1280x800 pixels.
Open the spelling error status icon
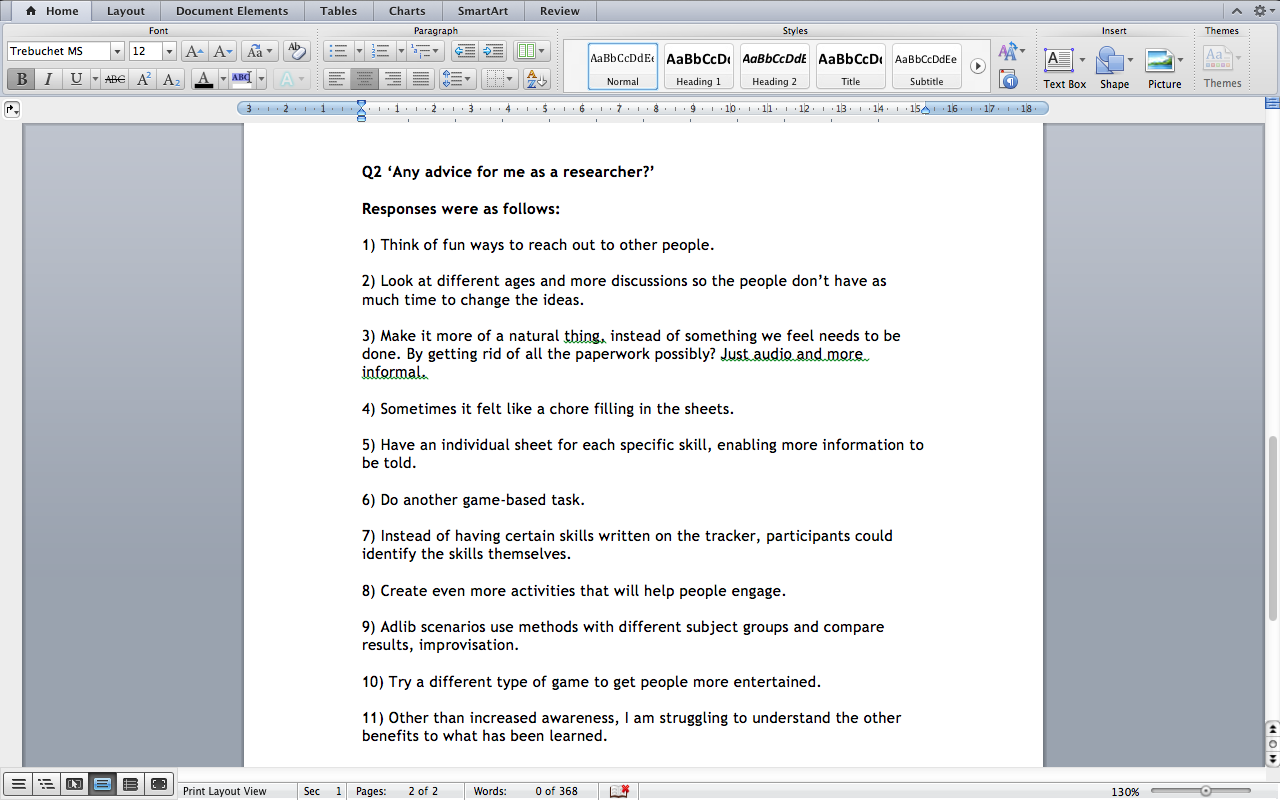click(x=619, y=791)
